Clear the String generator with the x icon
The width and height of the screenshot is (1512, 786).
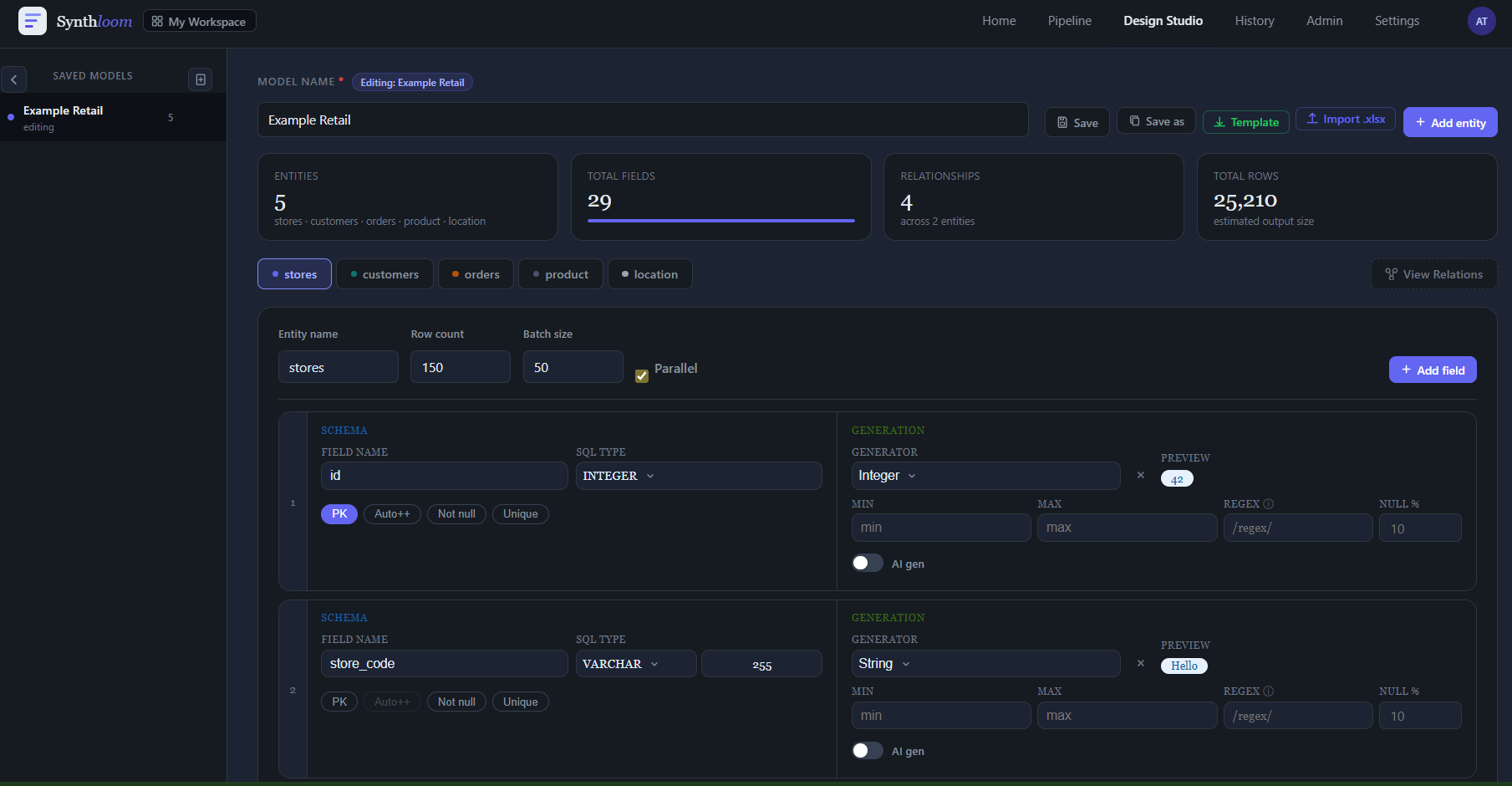(x=1141, y=663)
